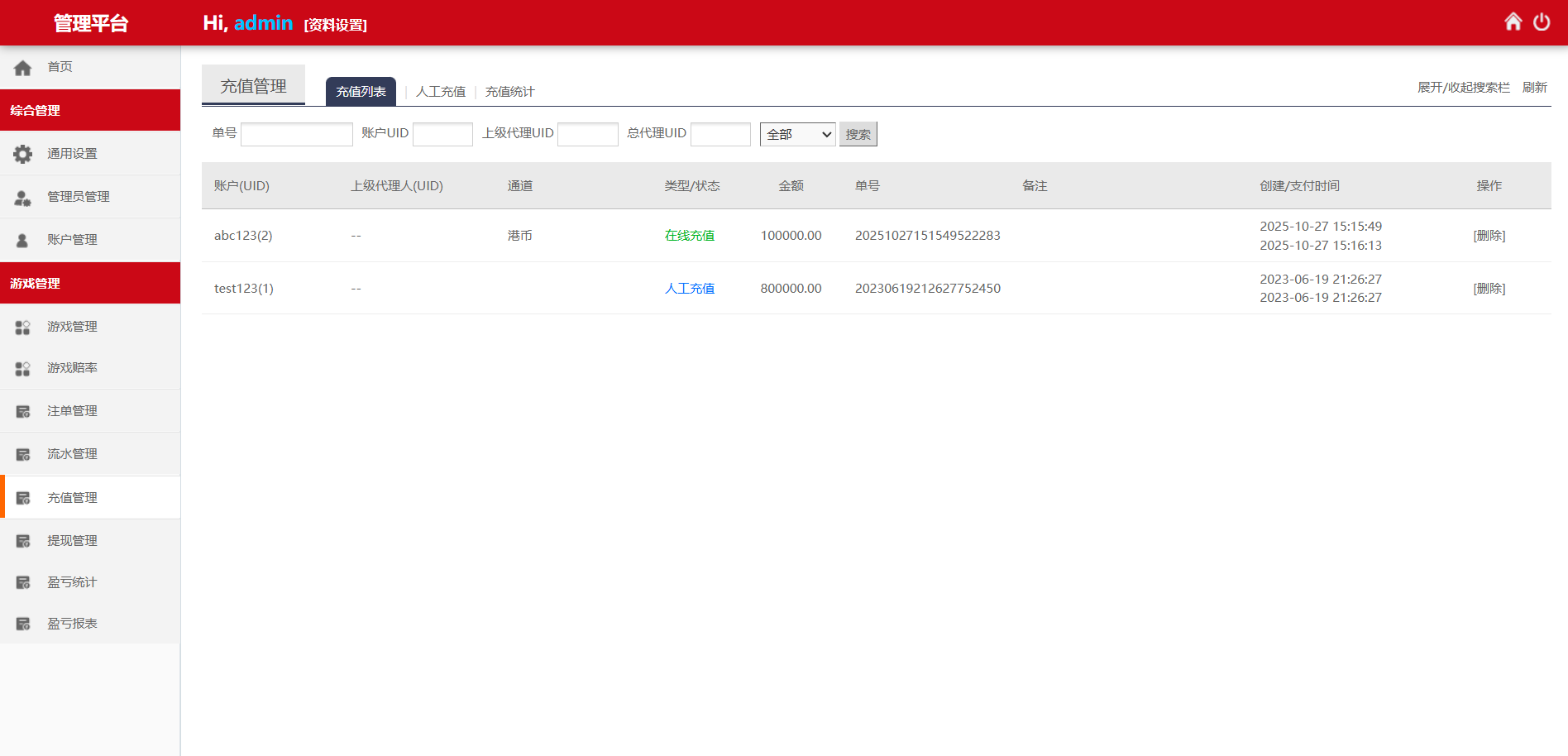Switch to the 人工充值 tab

(440, 92)
